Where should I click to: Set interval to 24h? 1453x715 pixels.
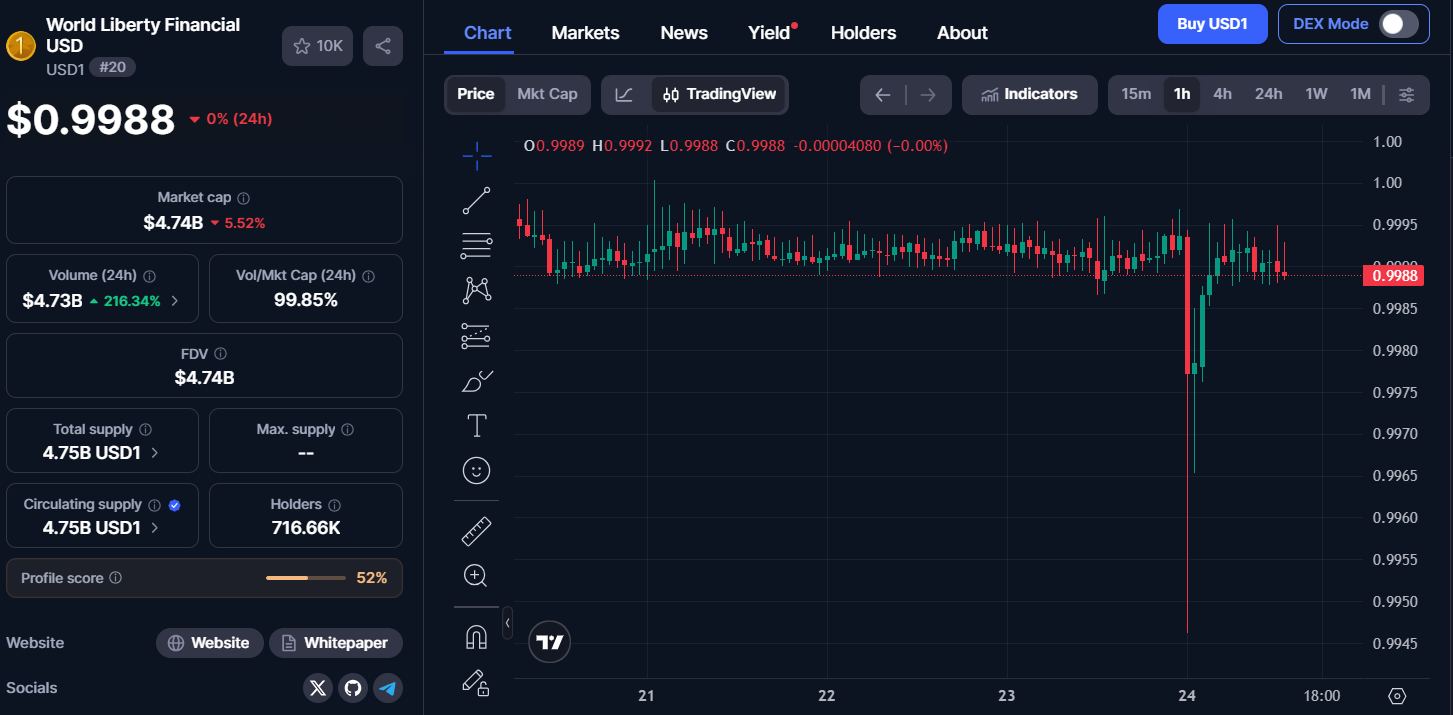pos(1269,94)
